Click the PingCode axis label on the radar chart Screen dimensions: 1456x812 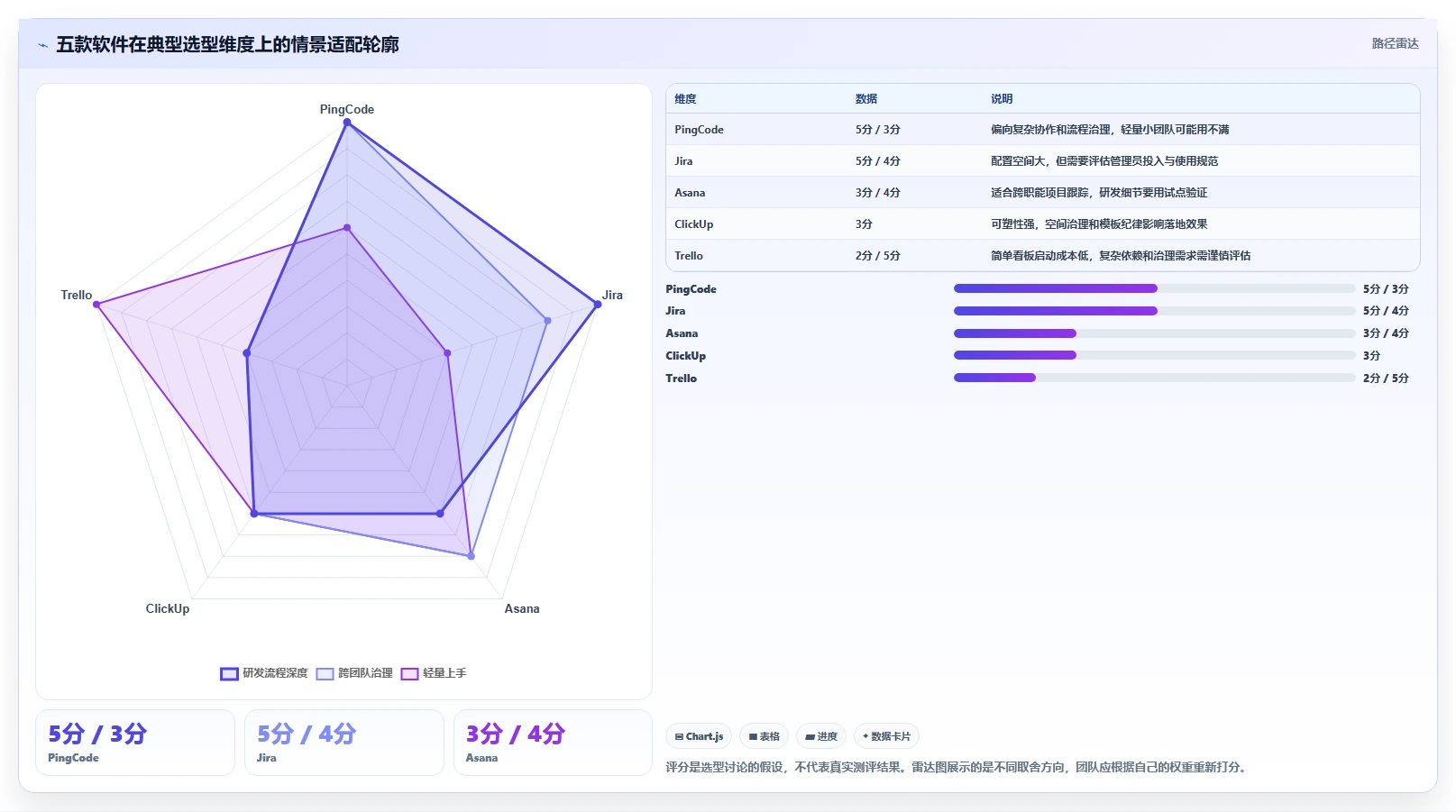346,109
